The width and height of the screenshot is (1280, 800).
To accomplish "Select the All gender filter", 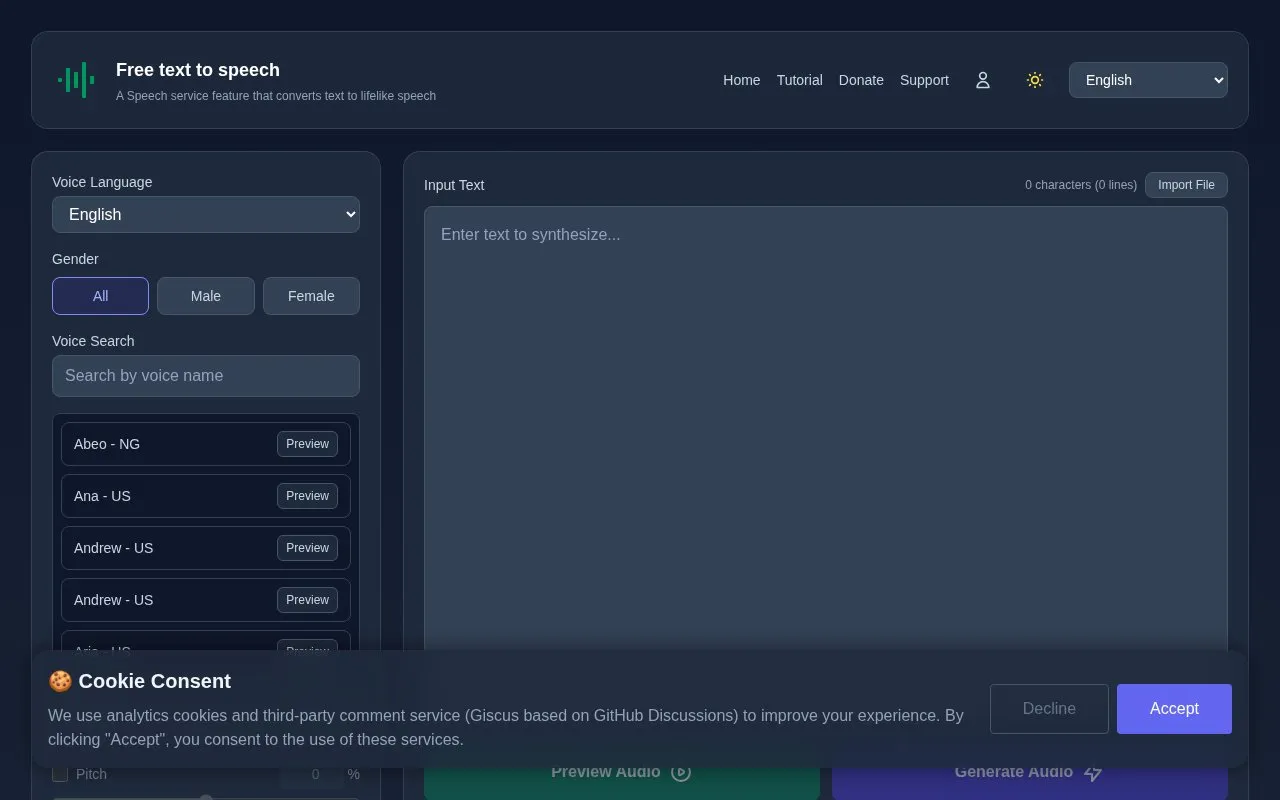I will point(100,296).
